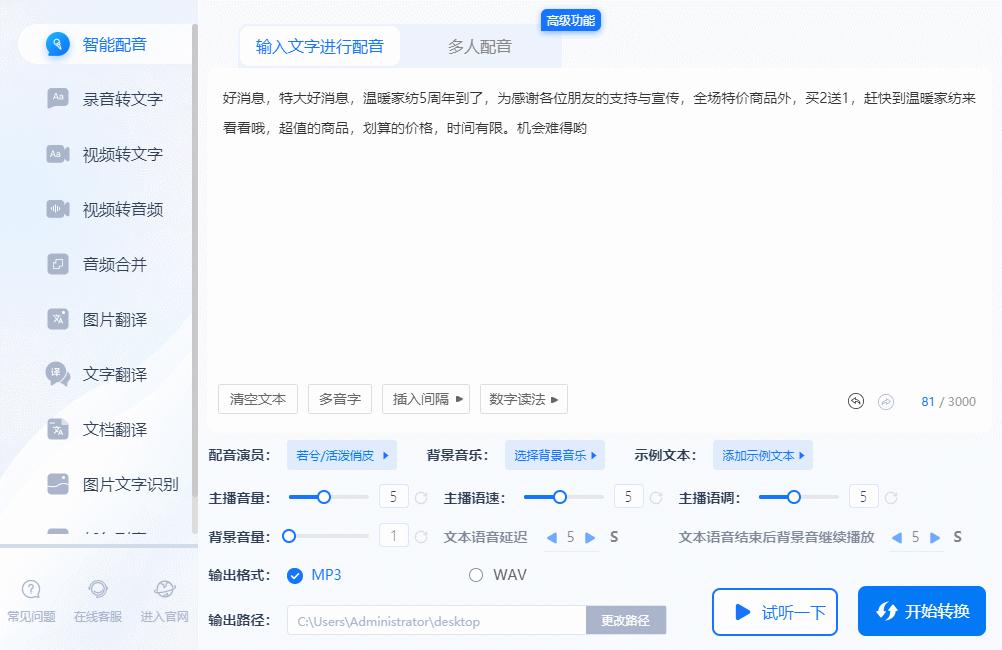1002x650 pixels.
Task: Click 更改路径 to change output path
Action: click(x=628, y=620)
